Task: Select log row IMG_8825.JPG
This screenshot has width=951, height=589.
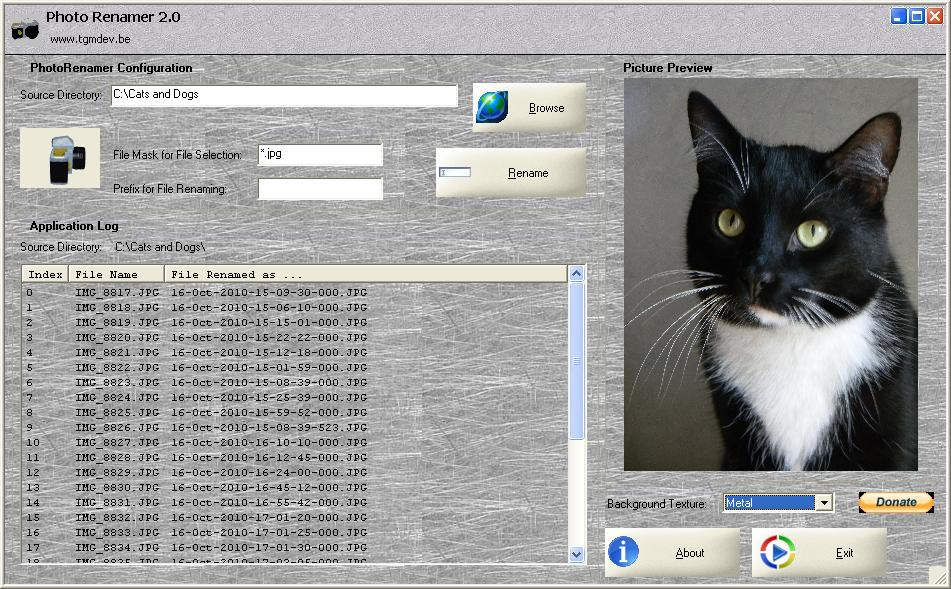Action: (295, 412)
